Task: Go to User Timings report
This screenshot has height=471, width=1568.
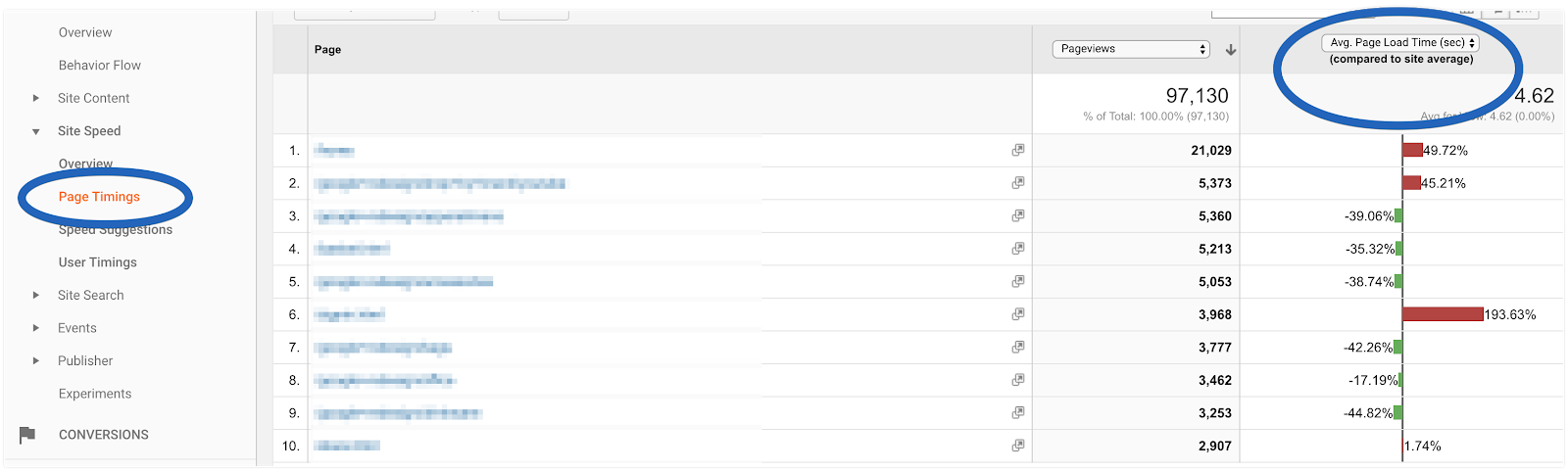Action: coord(97,262)
